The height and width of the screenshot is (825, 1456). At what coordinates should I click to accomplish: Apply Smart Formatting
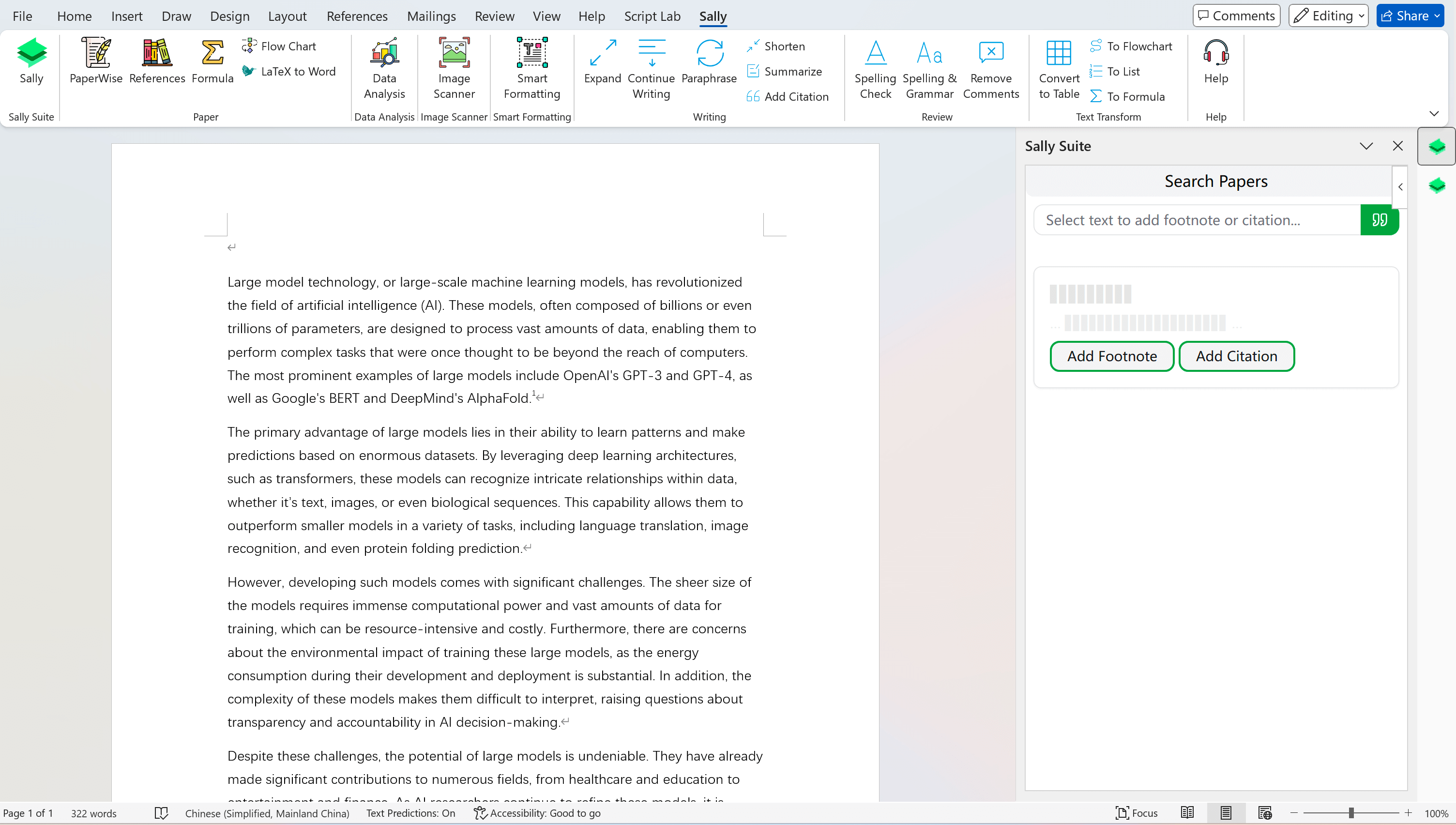coord(532,69)
